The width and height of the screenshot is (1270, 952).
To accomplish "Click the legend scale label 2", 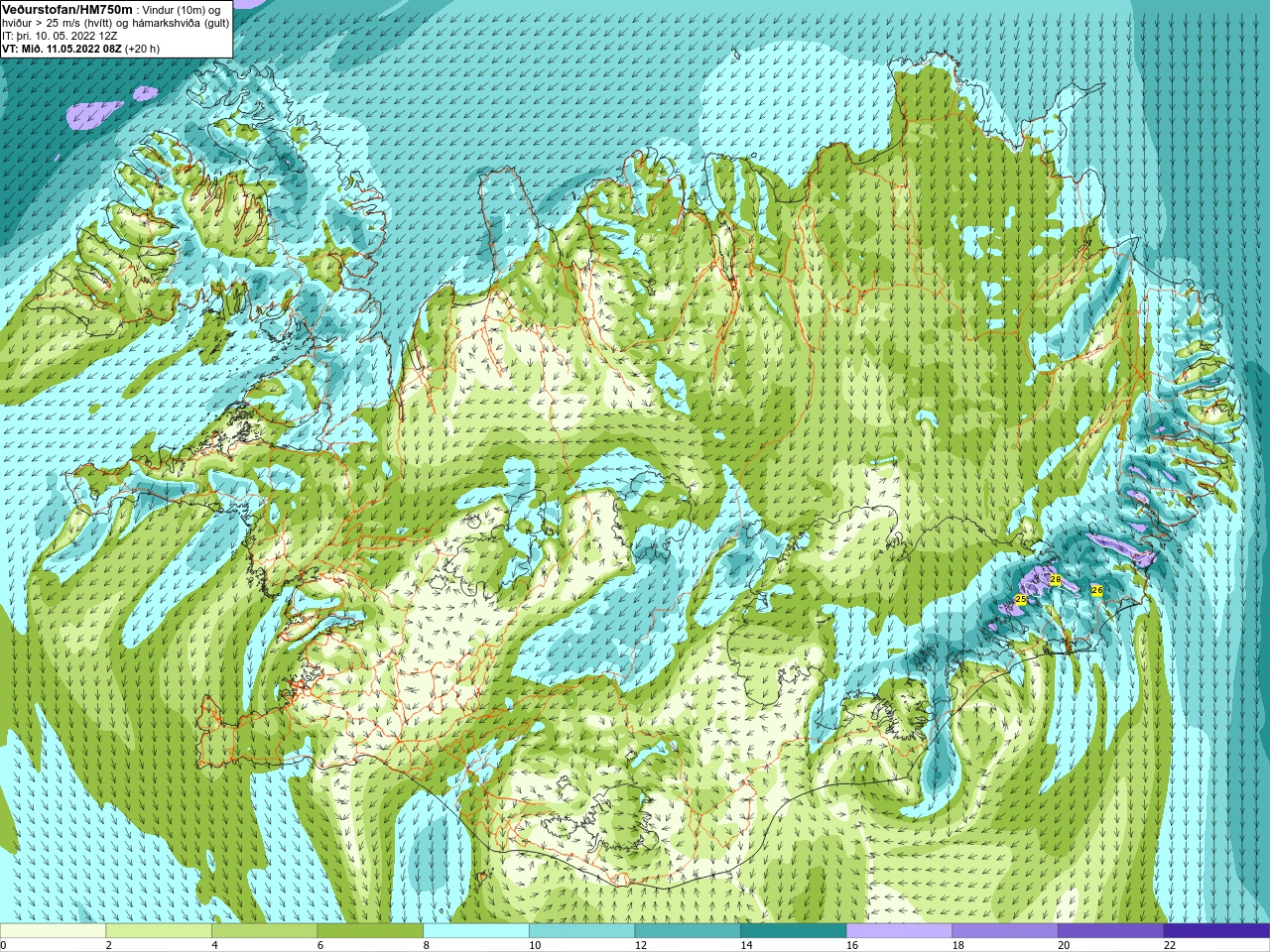I will tap(109, 946).
